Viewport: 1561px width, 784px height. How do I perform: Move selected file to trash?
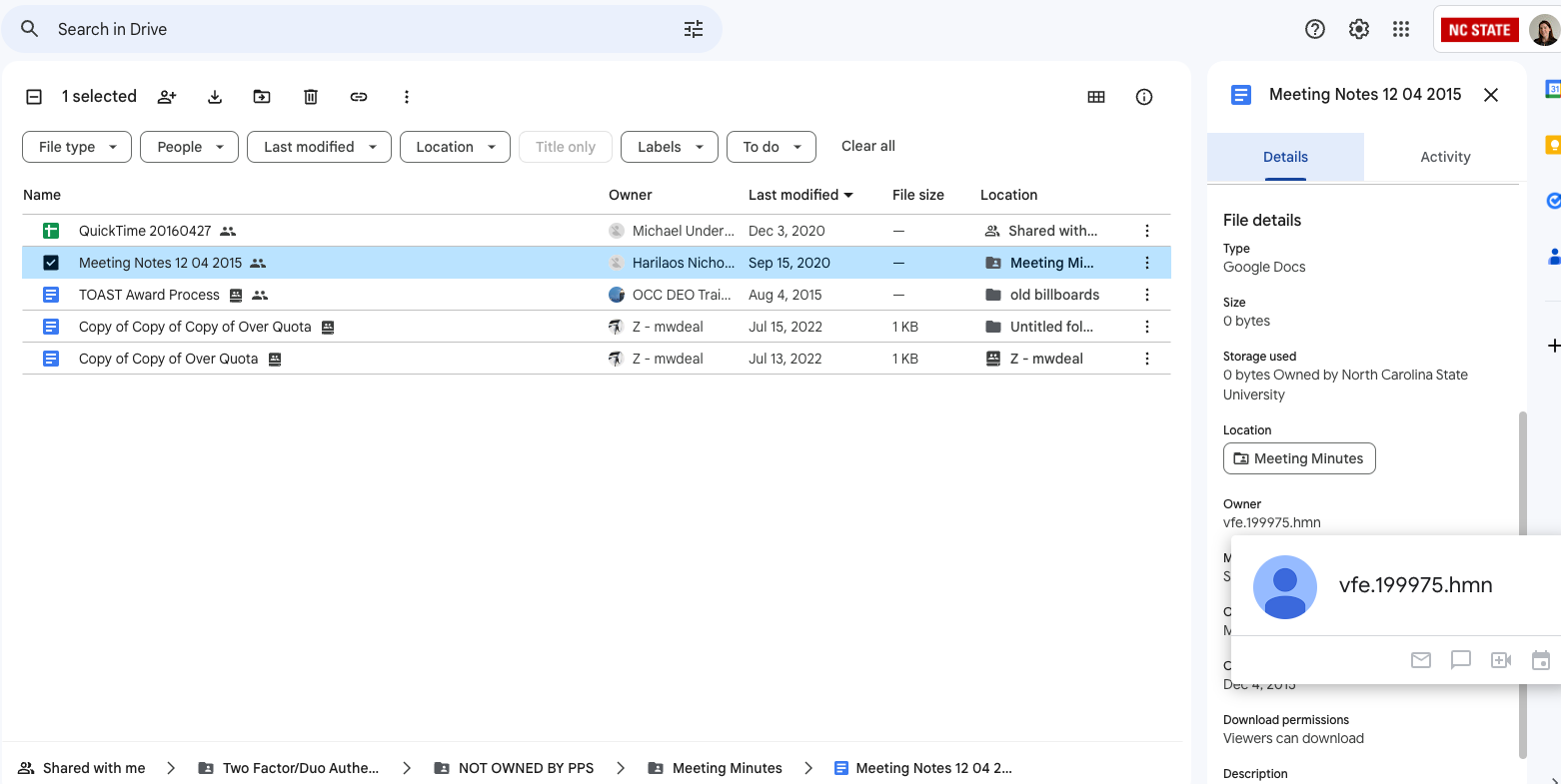(311, 97)
